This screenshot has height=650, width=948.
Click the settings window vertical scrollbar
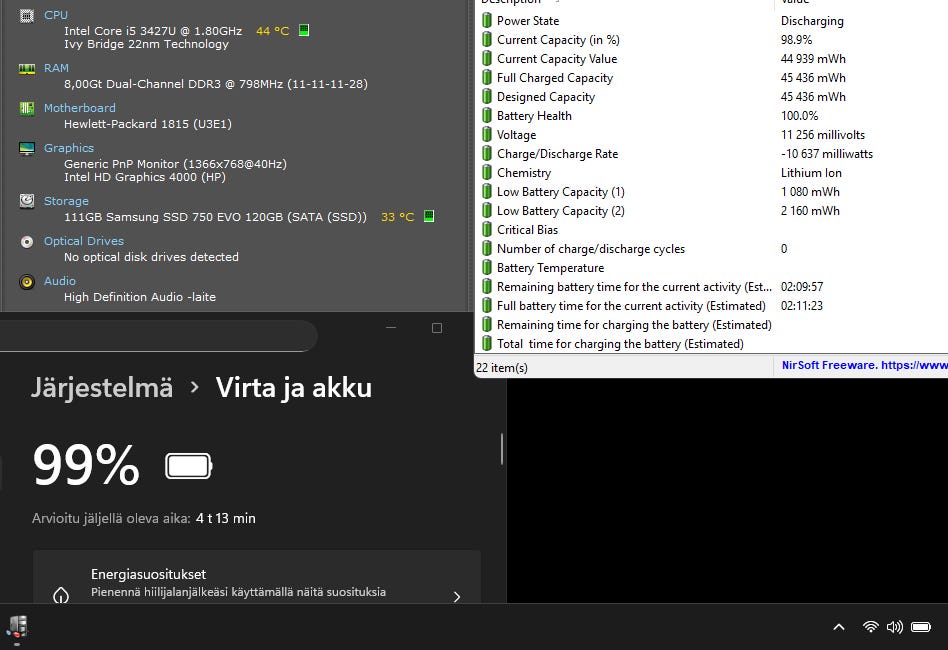(502, 449)
